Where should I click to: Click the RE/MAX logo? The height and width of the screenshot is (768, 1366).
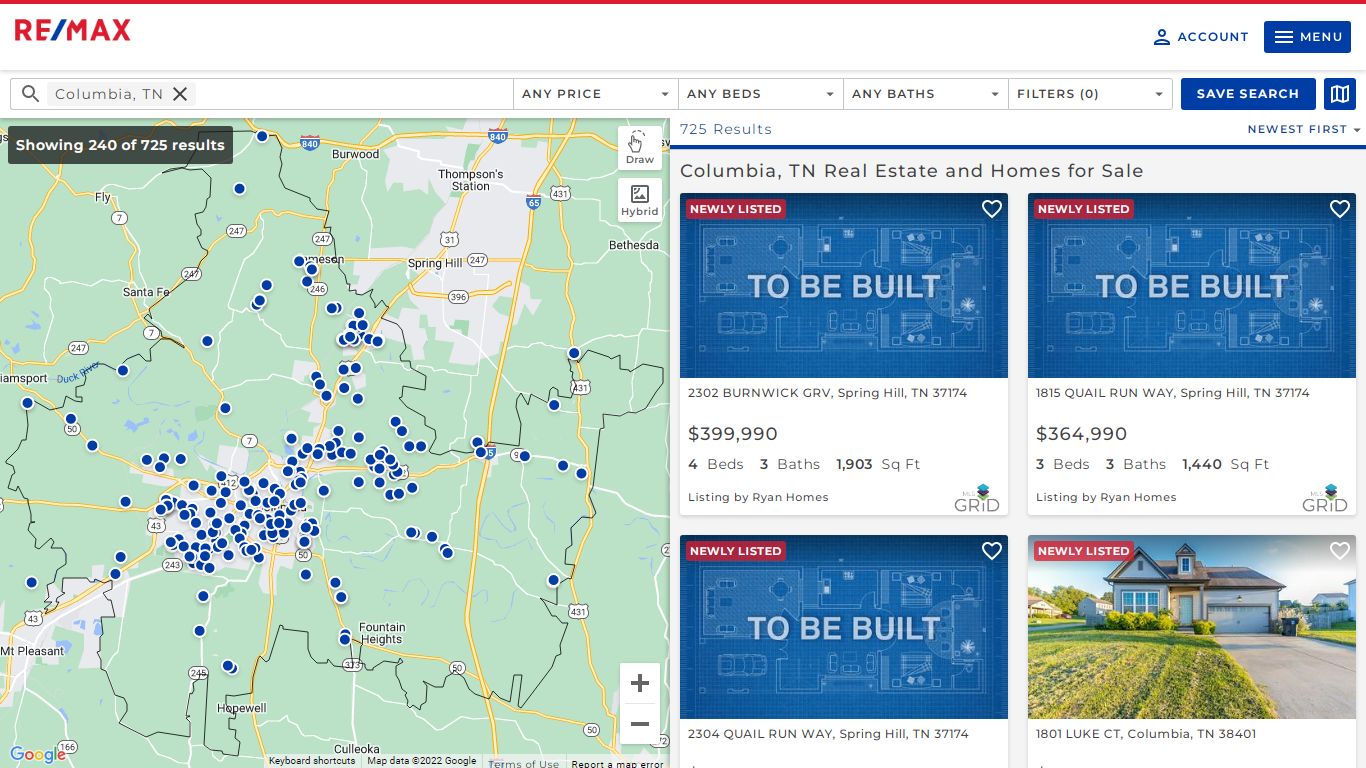(73, 30)
